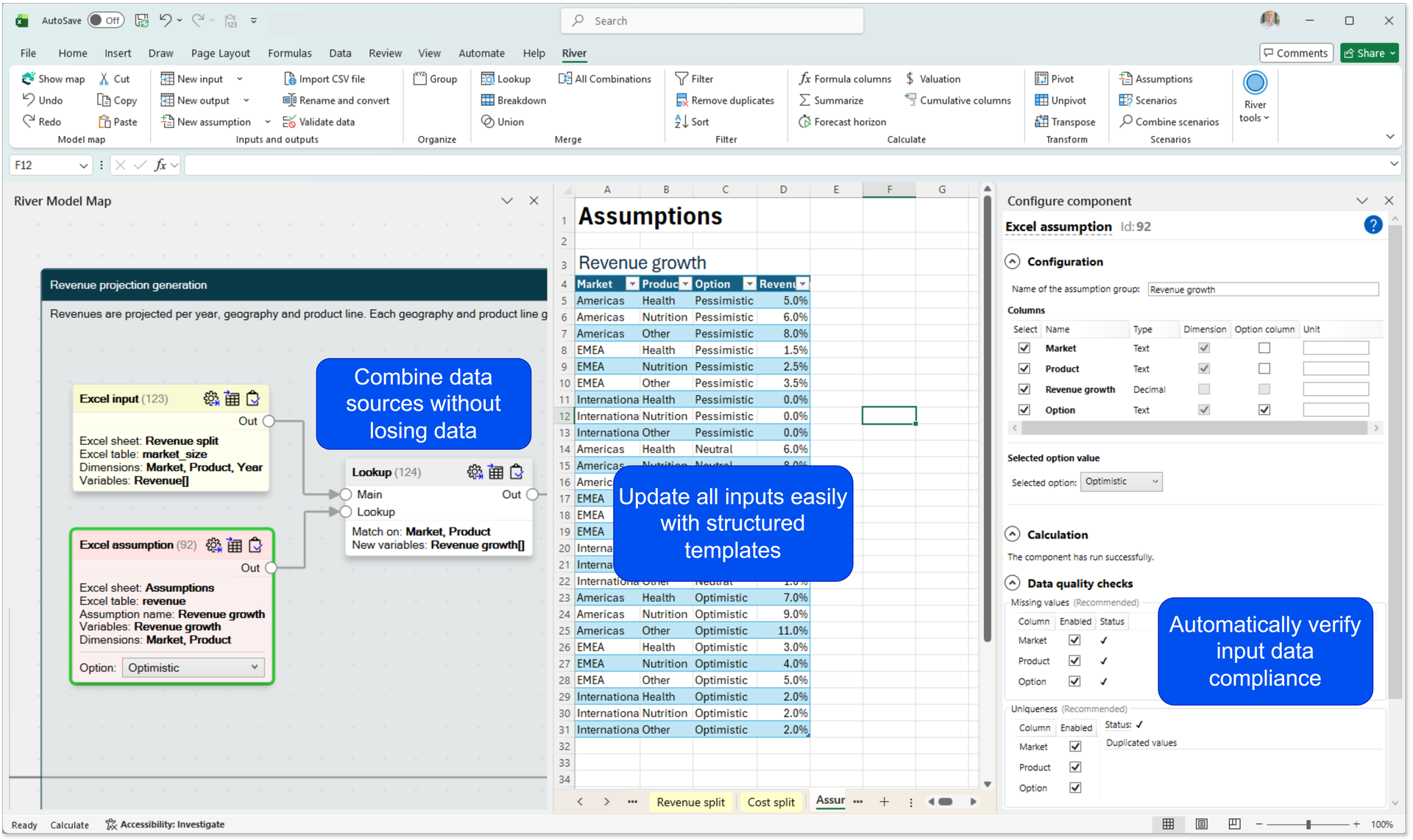This screenshot has height=840, width=1413.
Task: Open the Selected option Optimistic dropdown
Action: click(x=1121, y=482)
